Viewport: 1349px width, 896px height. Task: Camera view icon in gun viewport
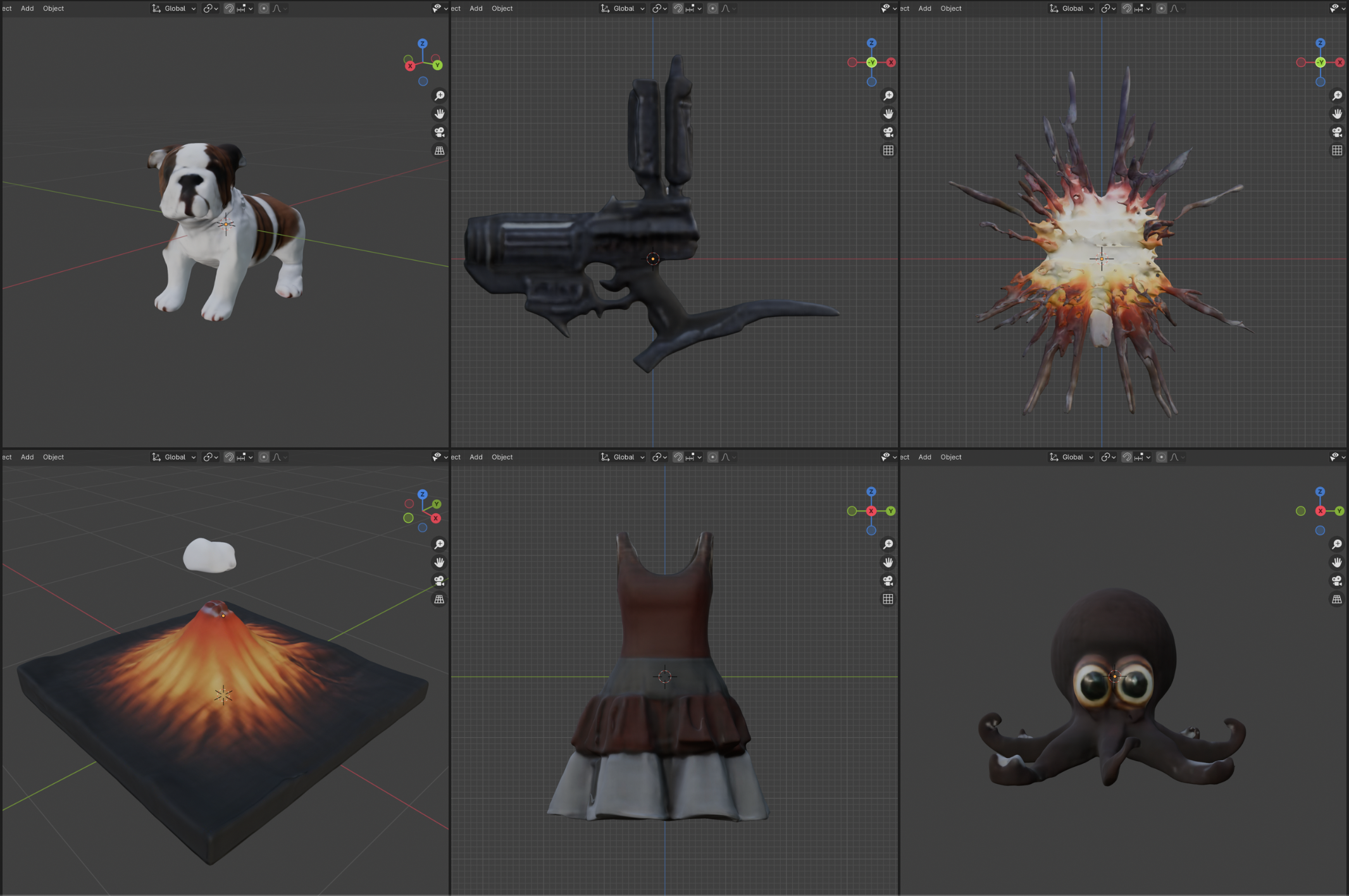[888, 132]
